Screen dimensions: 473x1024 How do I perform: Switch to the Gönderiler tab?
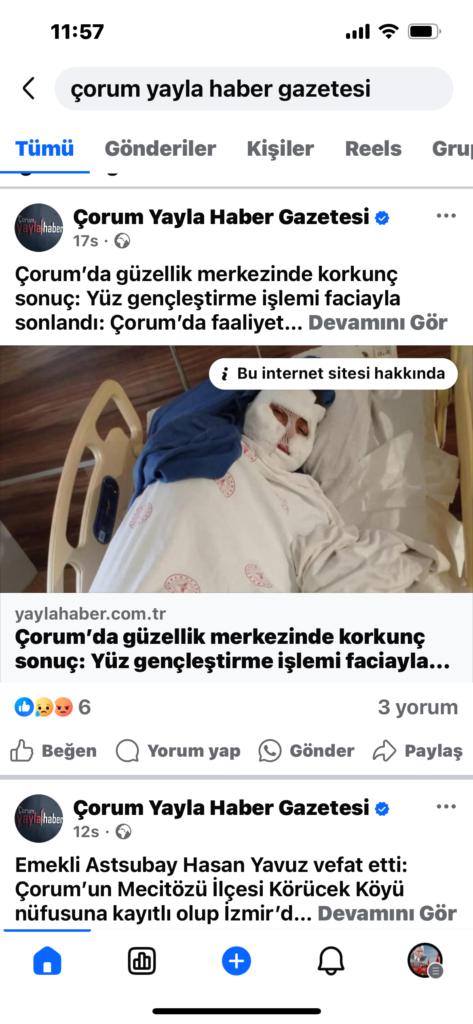coord(160,148)
